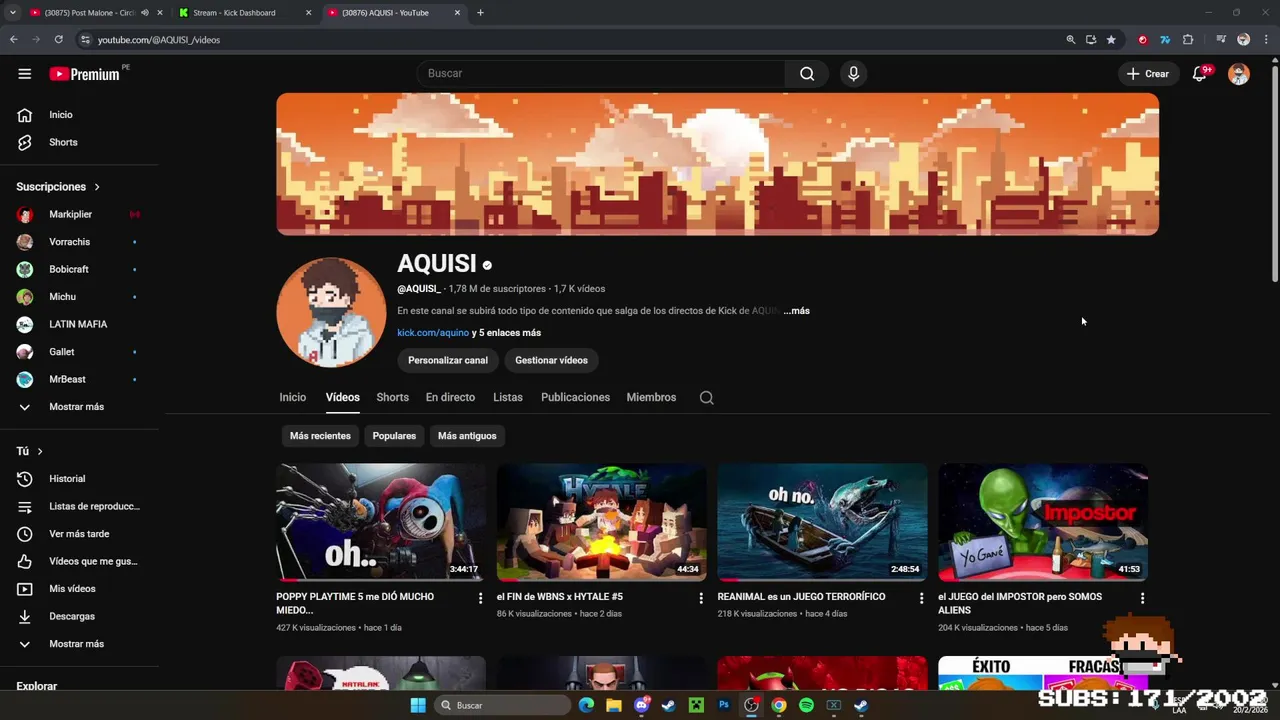Open a new Chrome tab
Screen dimensions: 1280x720
[480, 13]
